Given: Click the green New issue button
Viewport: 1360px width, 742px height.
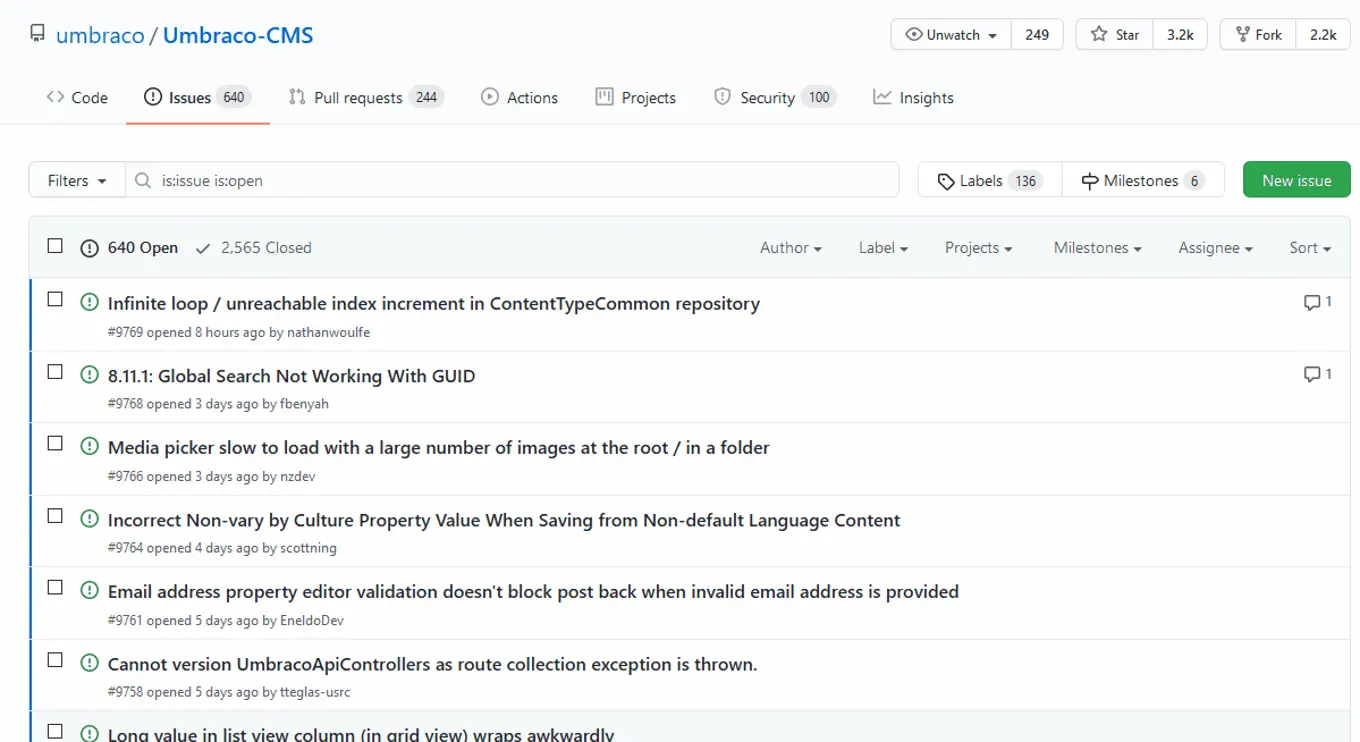Looking at the screenshot, I should pyautogui.click(x=1296, y=180).
